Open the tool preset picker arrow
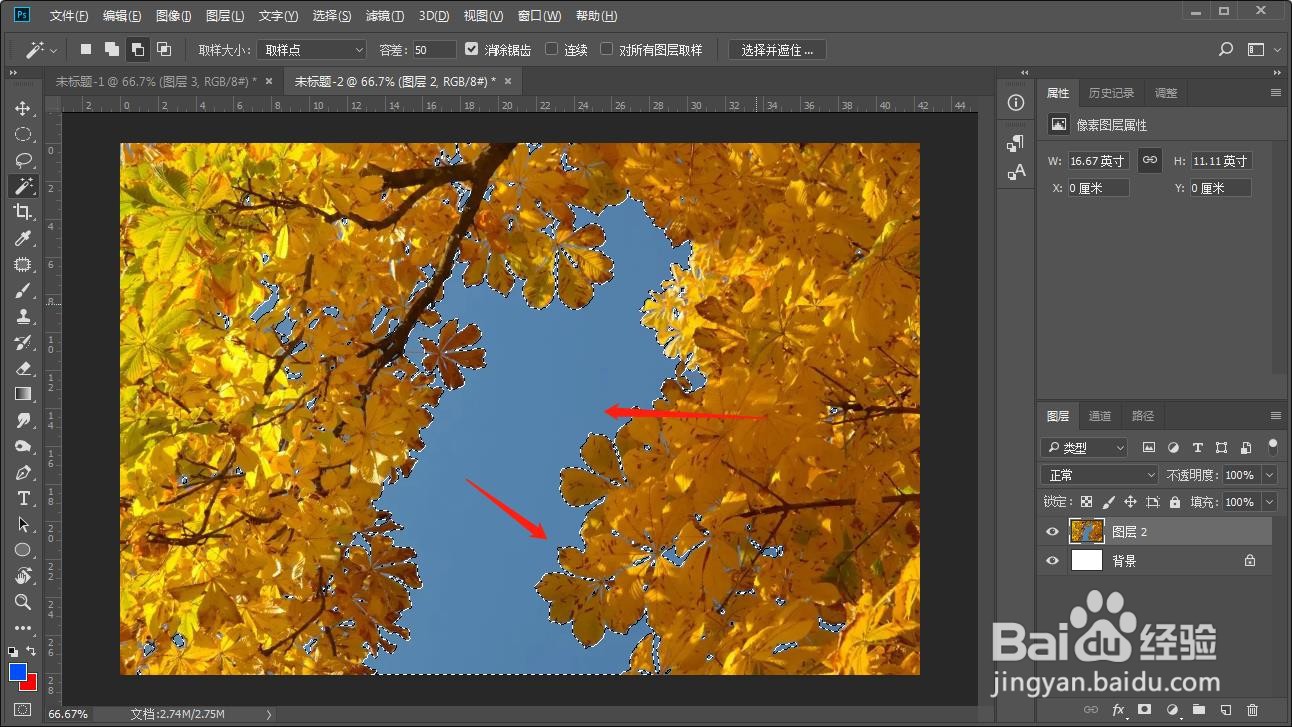Viewport: 1292px width, 727px height. [53, 49]
